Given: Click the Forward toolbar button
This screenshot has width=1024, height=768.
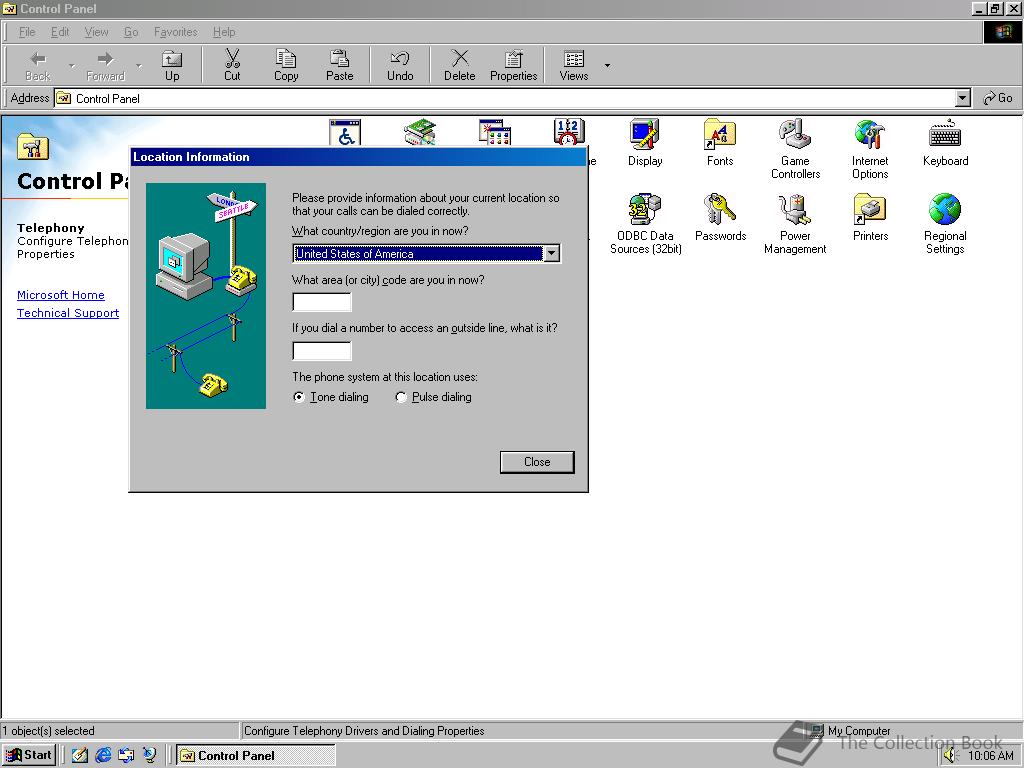Looking at the screenshot, I should click(x=105, y=65).
